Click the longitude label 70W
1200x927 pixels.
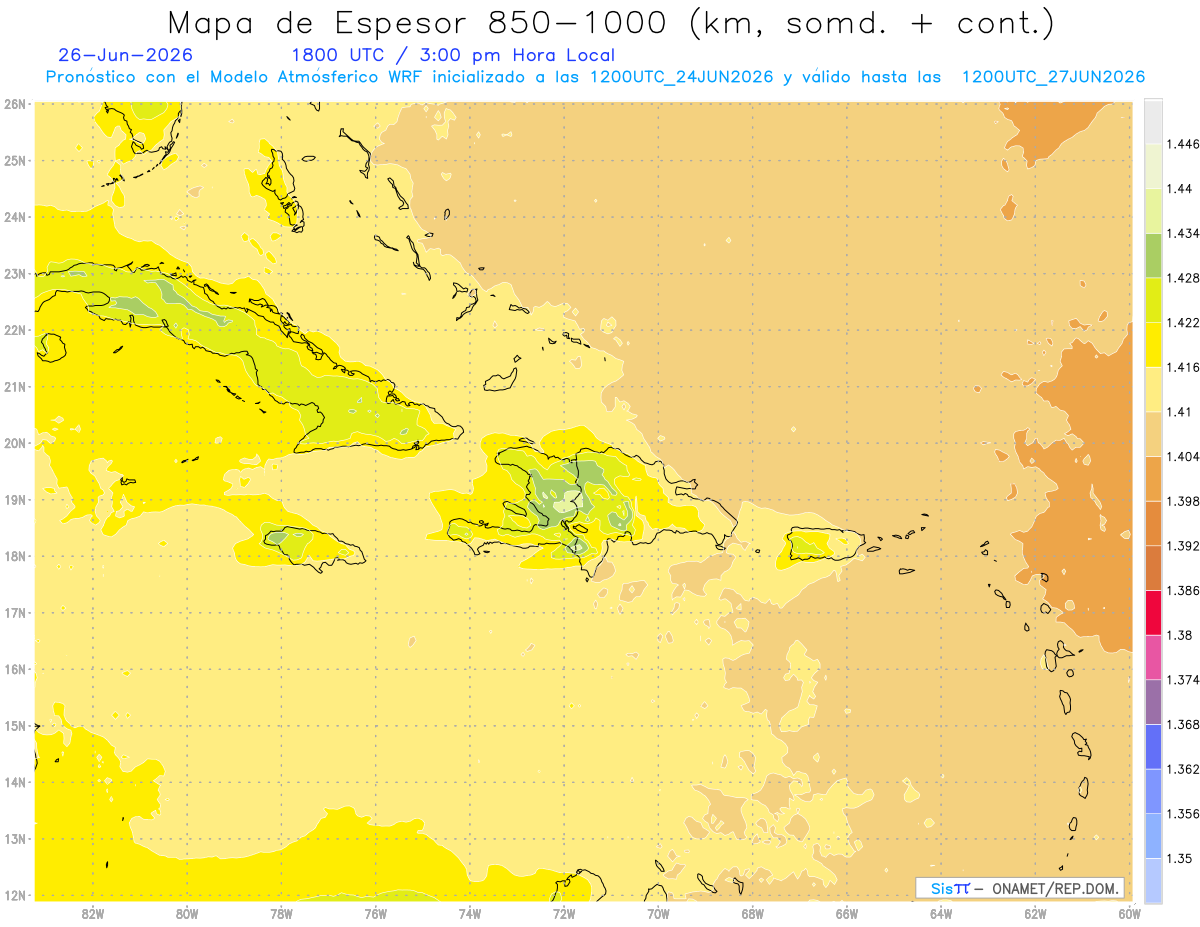point(658,913)
